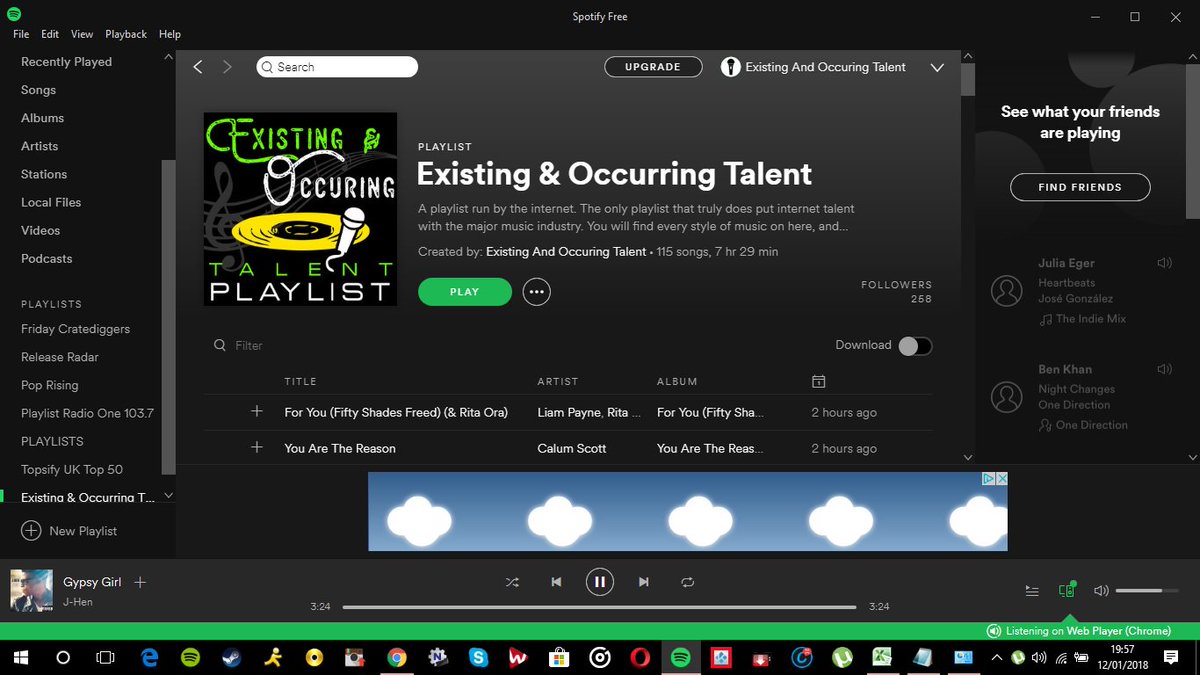Click the Search input field

(337, 67)
